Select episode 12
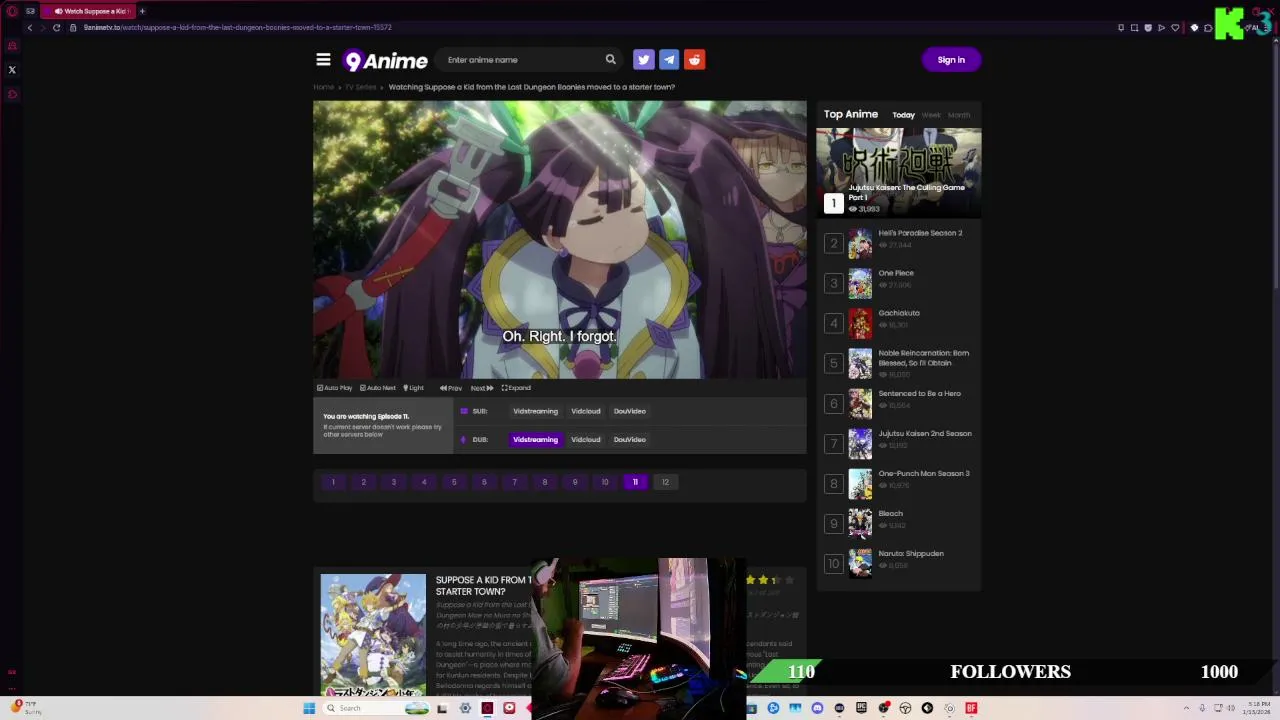 coord(665,482)
